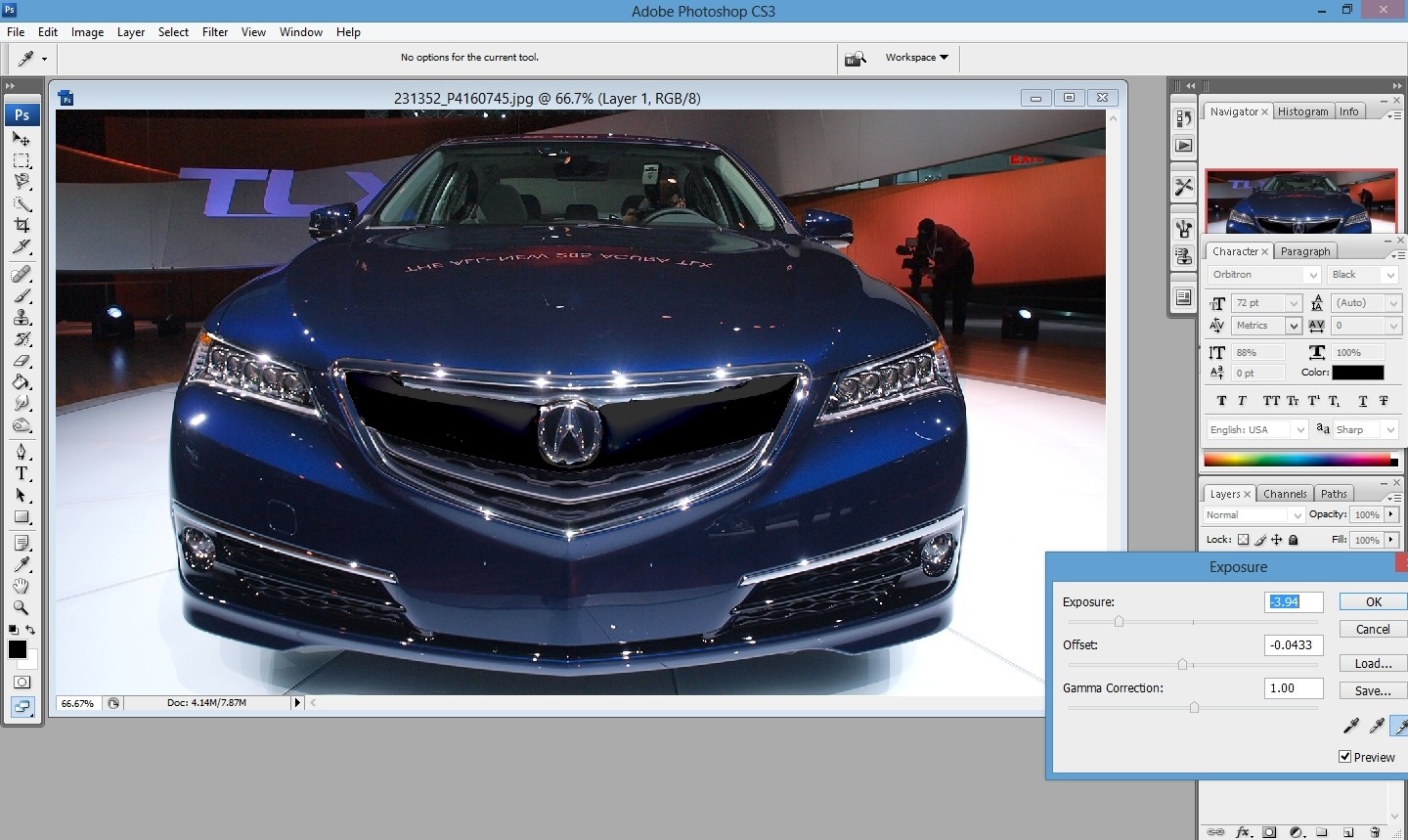Select the Brush tool
1408x840 pixels.
[22, 295]
